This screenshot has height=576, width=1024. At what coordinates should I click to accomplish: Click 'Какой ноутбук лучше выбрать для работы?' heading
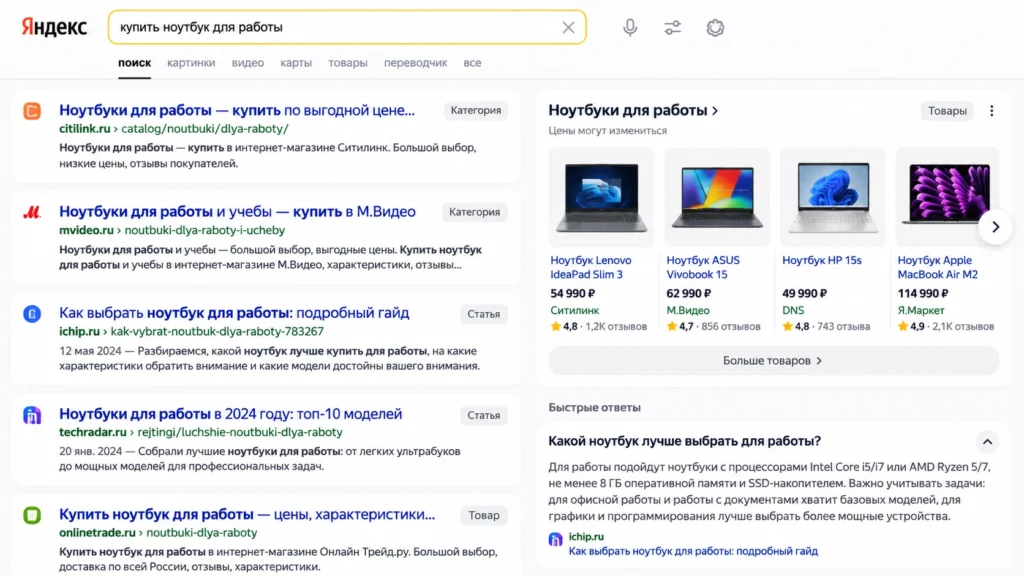click(684, 441)
